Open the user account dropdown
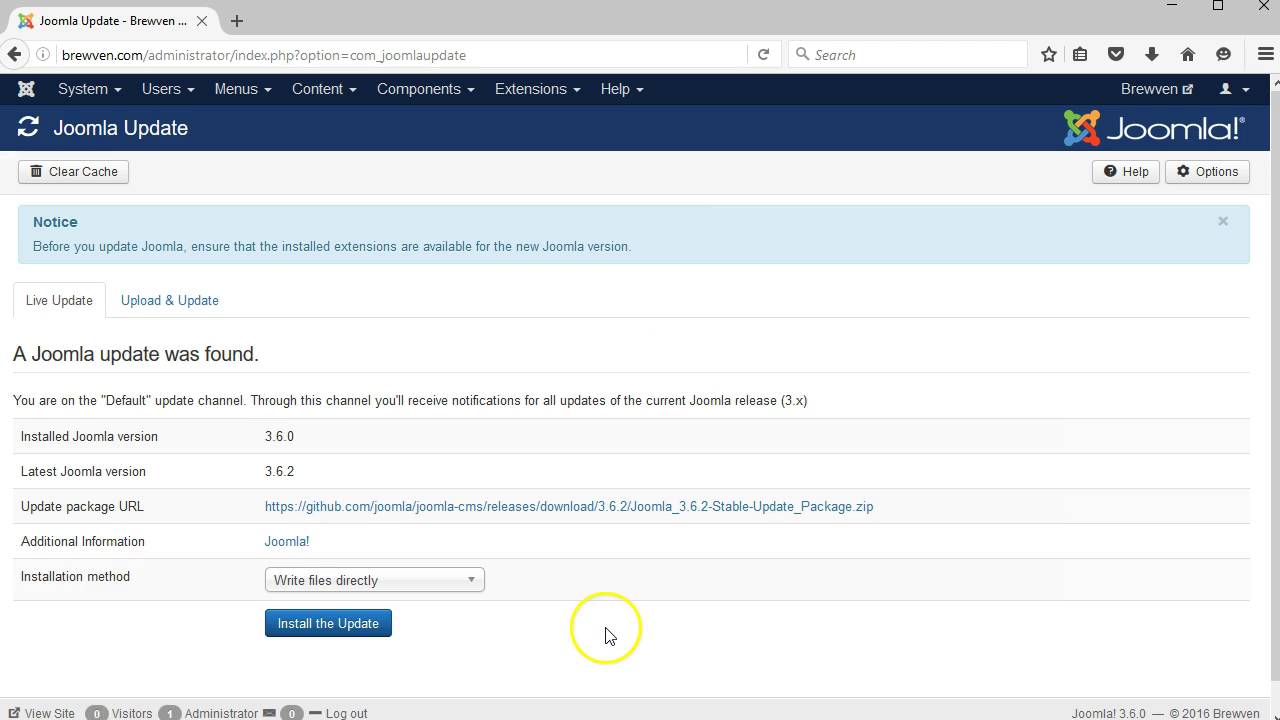The image size is (1280, 720). [1235, 89]
